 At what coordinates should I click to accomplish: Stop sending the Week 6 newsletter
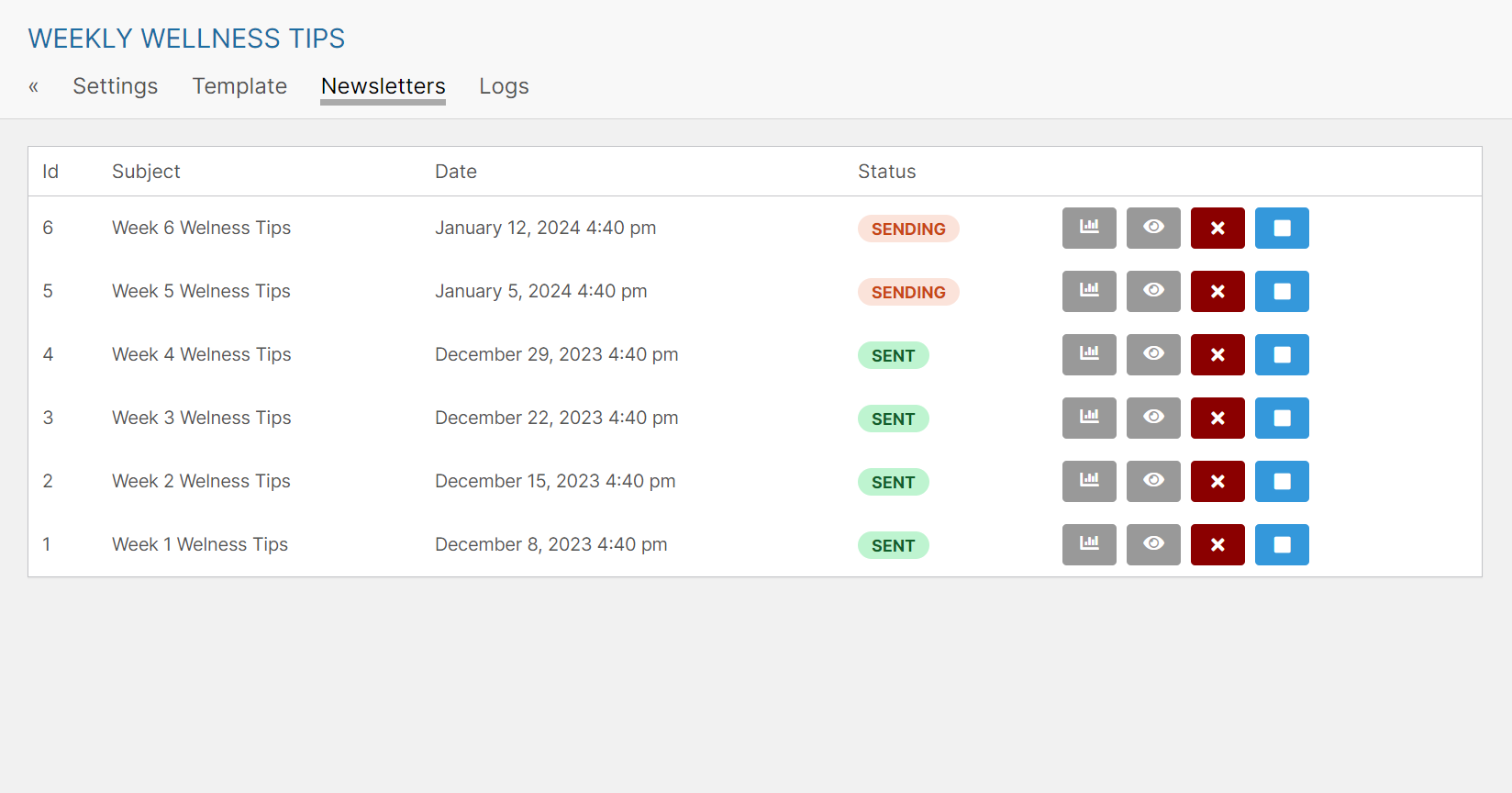coord(1282,228)
